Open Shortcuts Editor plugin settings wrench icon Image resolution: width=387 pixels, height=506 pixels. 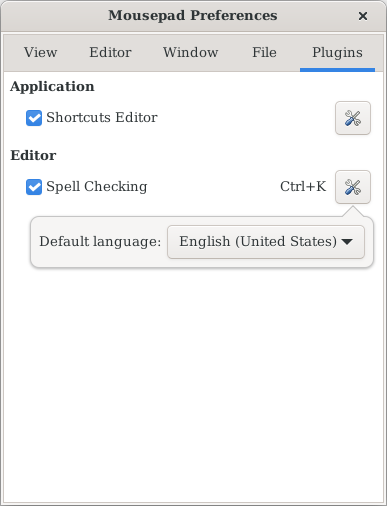click(x=353, y=118)
